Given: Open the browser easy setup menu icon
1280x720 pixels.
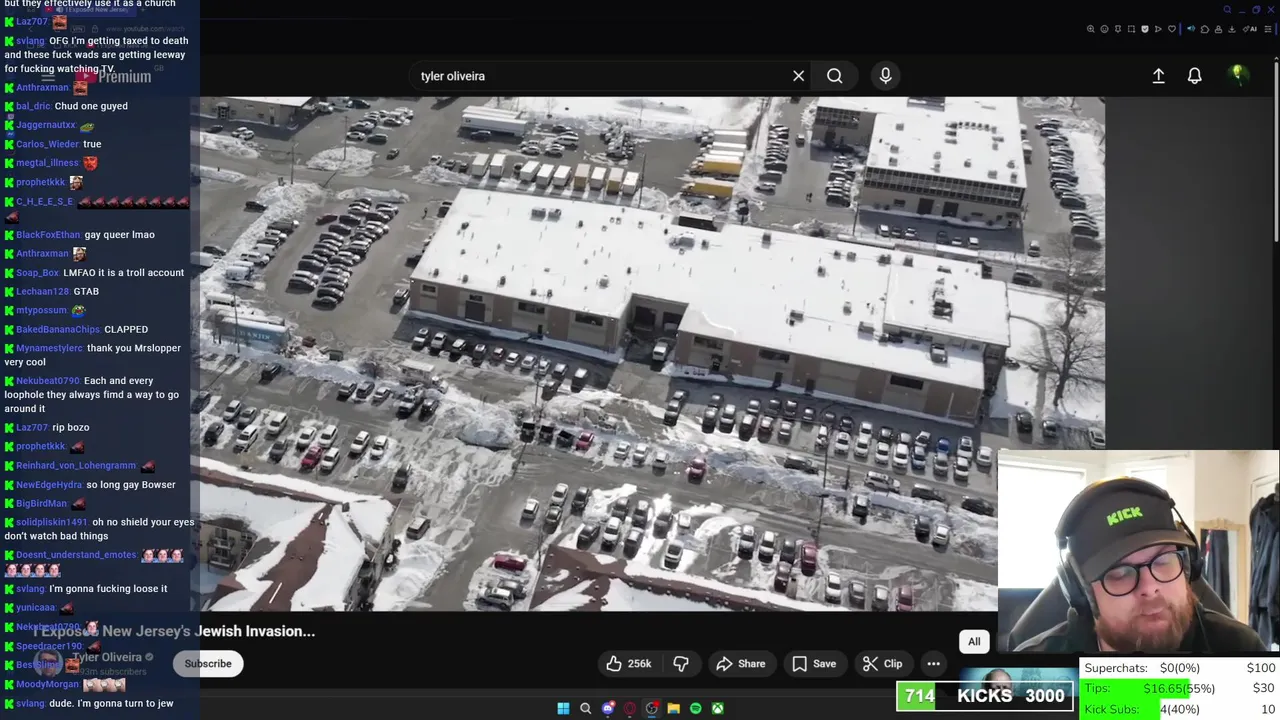Looking at the screenshot, I should tap(1268, 29).
